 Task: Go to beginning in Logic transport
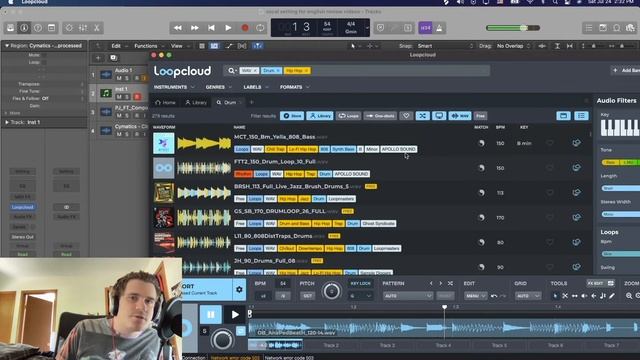pos(211,28)
